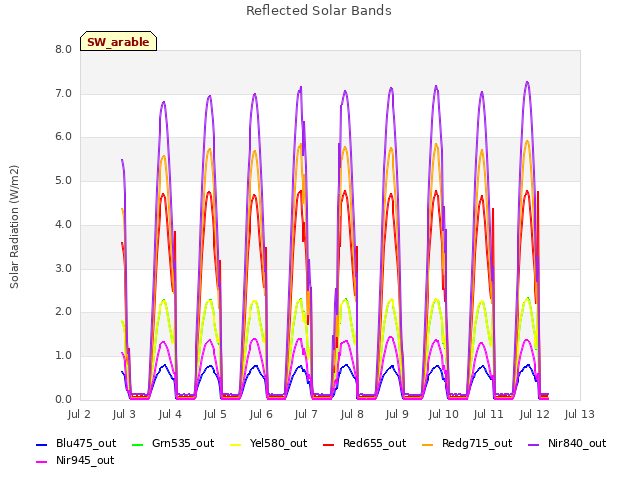Viewport: 640px width, 480px height.
Task: Click the Jul 2 x-axis tick label
Action: coord(79,414)
